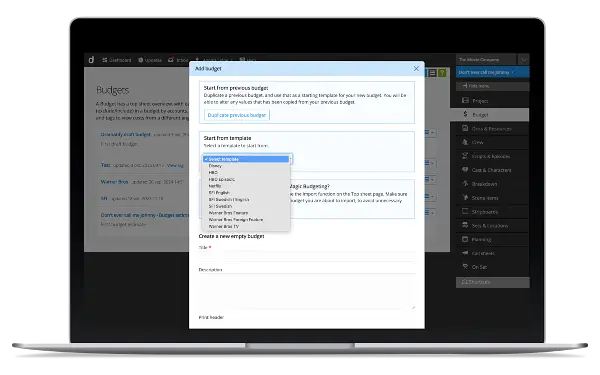Viewport: 600px width, 375px height.
Task: Click the Cast & Characters masks icon
Action: tap(465, 170)
